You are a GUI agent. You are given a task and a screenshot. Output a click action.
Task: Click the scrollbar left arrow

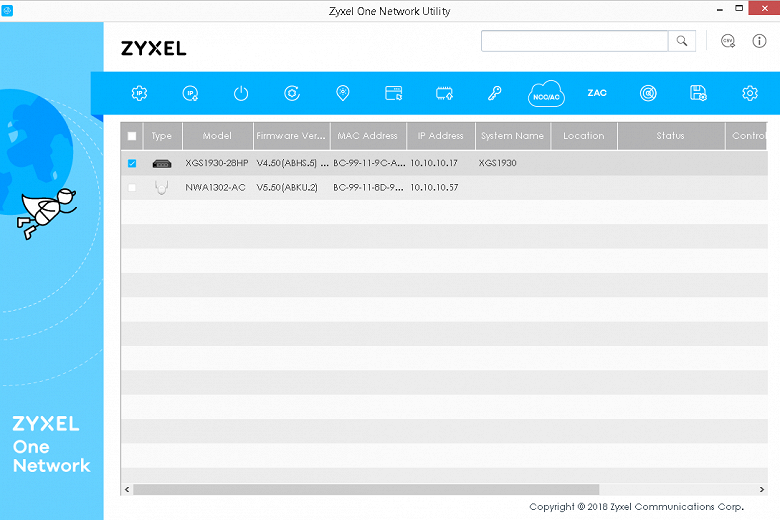(127, 490)
